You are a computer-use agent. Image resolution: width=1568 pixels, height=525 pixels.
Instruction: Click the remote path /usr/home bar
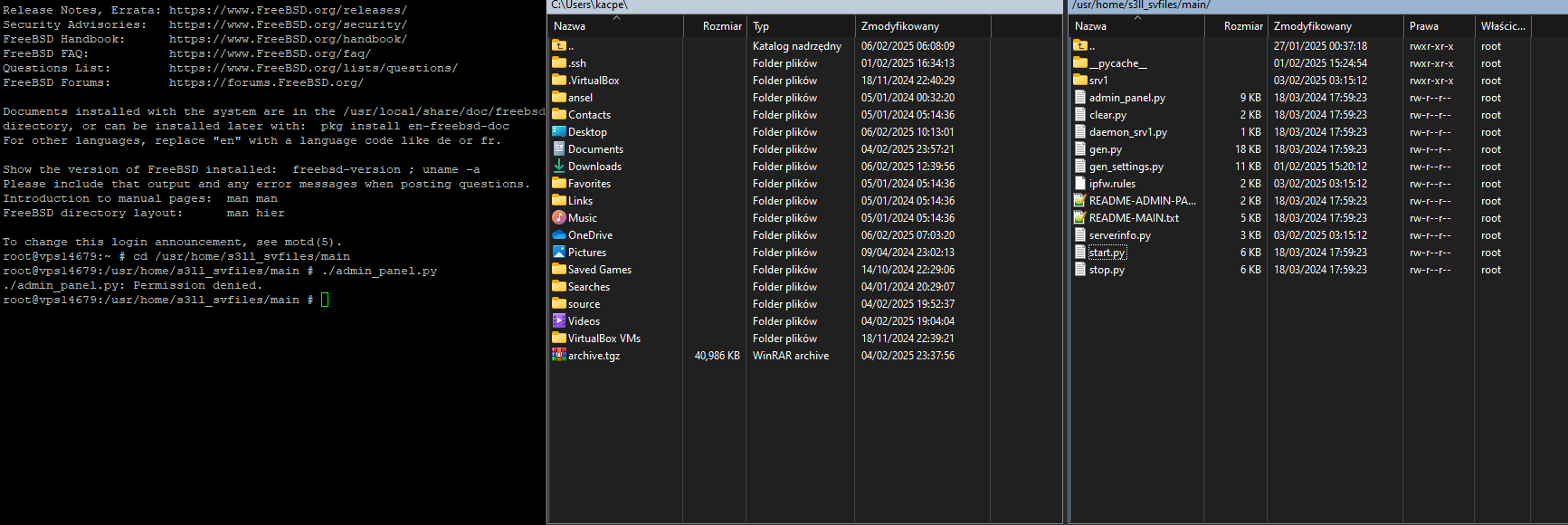click(1140, 5)
